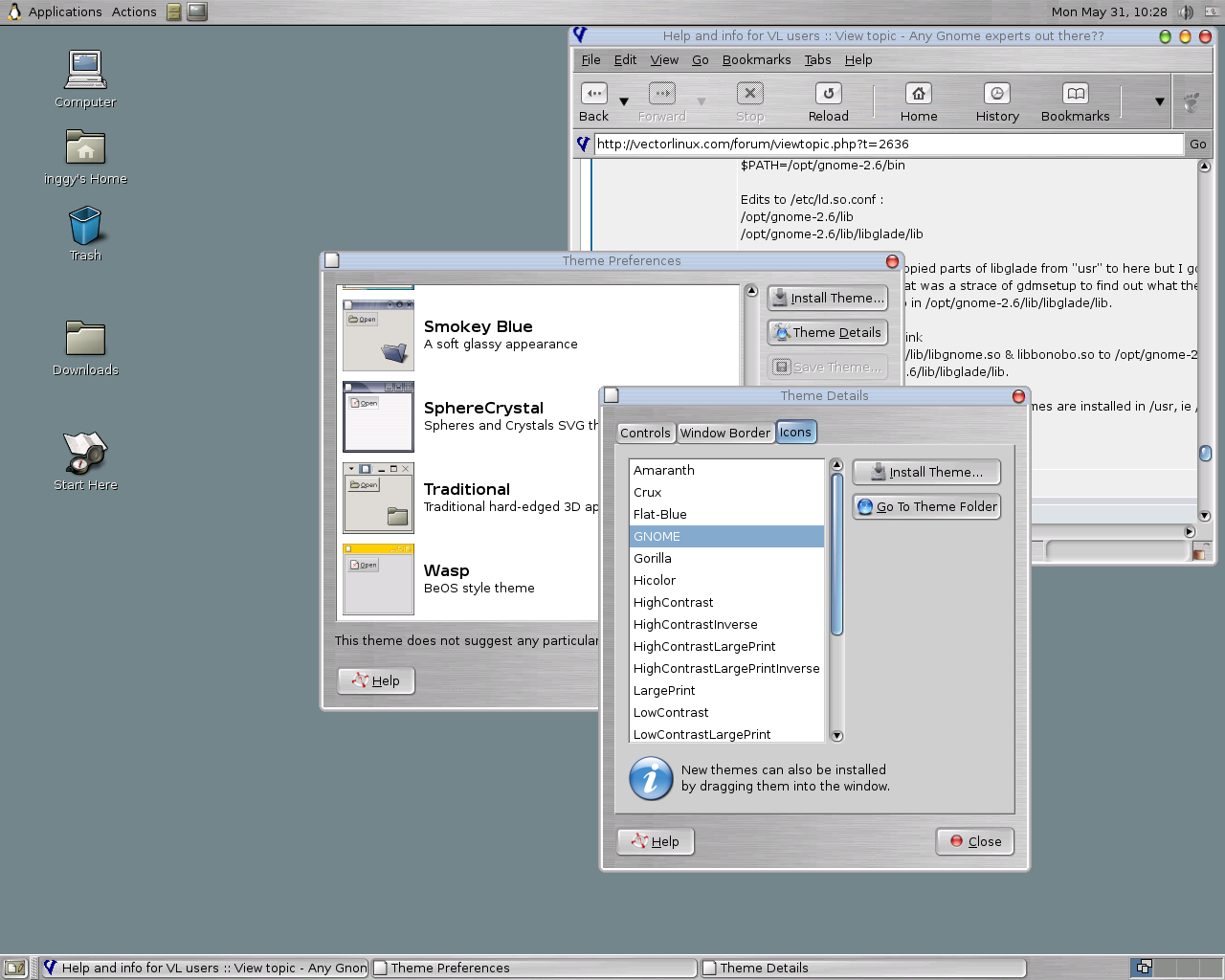Screen dimensions: 1225x980
Task: Select LargePrint icon theme
Action: point(726,690)
